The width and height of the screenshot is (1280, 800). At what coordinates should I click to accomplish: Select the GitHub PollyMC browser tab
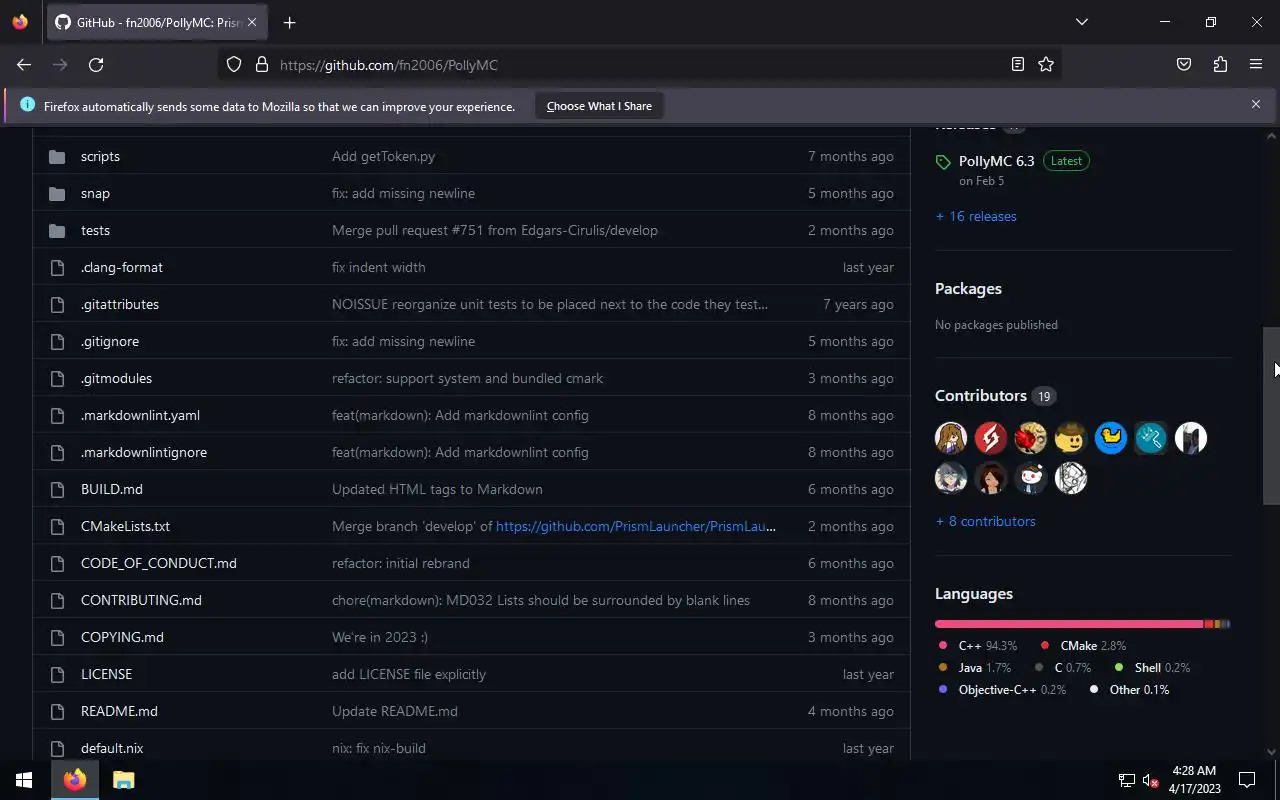[x=155, y=22]
